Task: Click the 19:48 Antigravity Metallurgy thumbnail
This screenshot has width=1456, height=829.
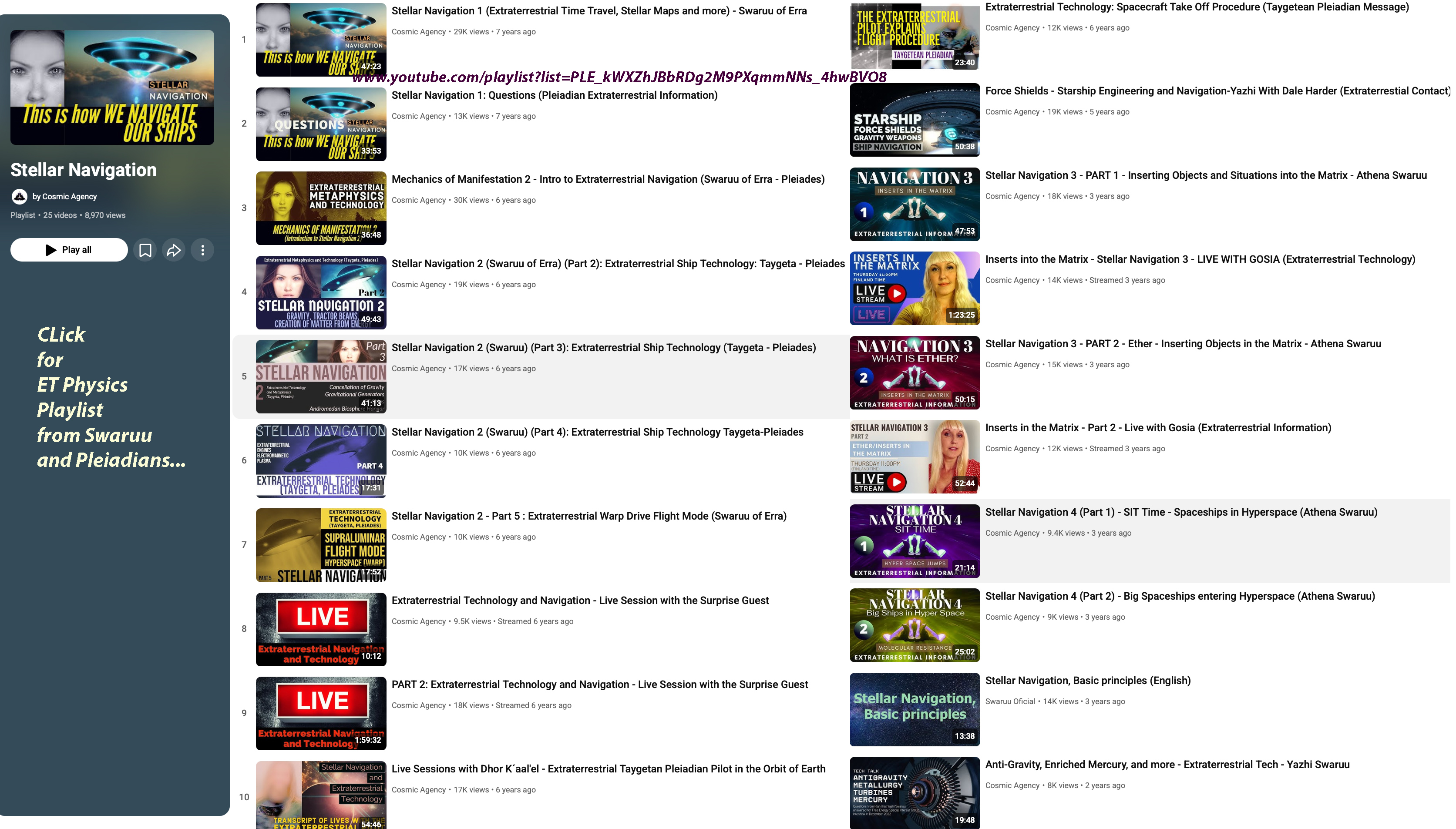Action: point(915,793)
